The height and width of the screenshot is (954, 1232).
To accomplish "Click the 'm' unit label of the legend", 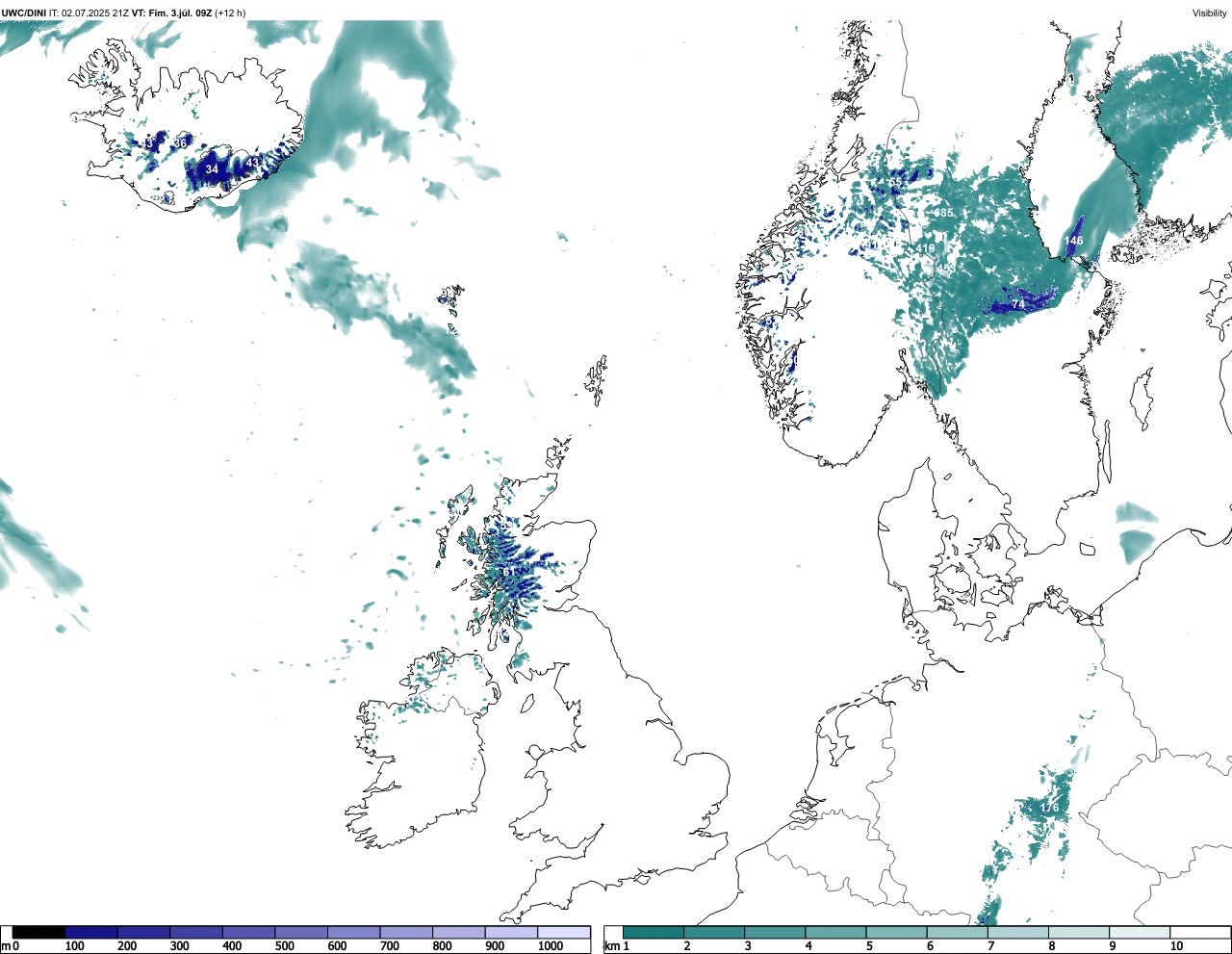I will point(5,946).
